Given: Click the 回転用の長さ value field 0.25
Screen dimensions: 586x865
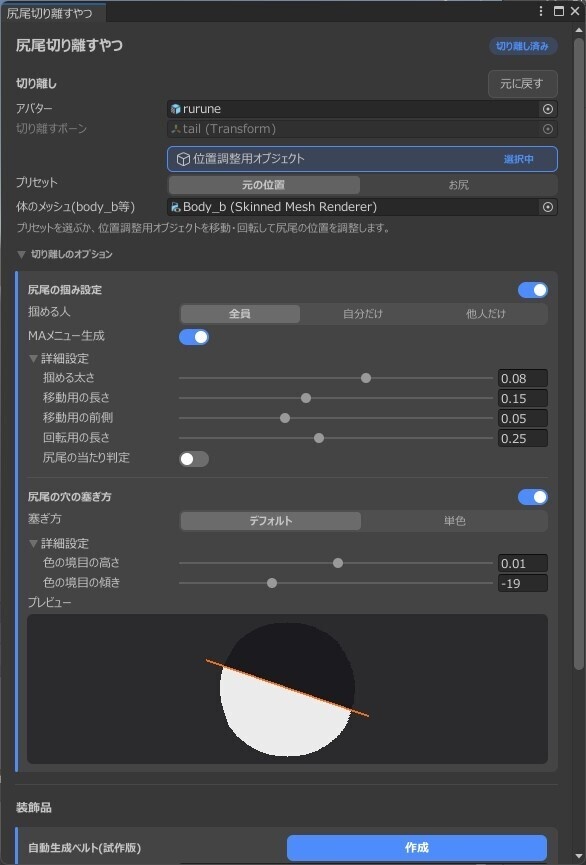Looking at the screenshot, I should pyautogui.click(x=523, y=439).
